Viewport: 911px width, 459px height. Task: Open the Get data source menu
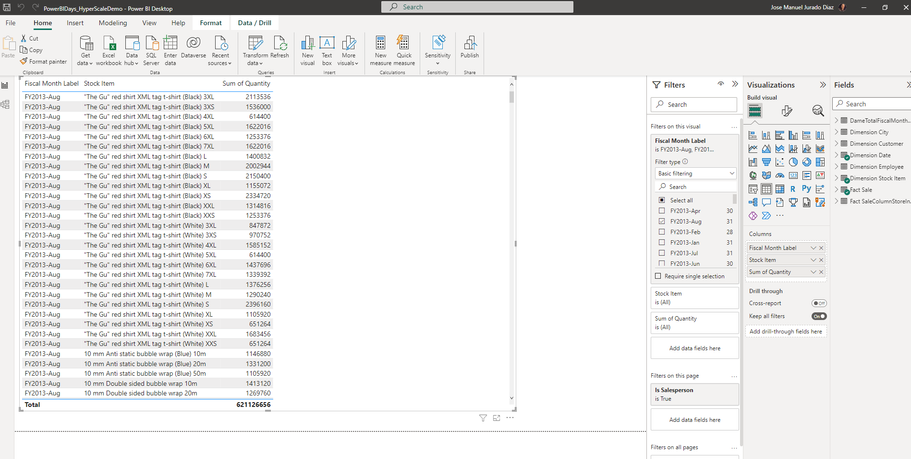coord(85,51)
